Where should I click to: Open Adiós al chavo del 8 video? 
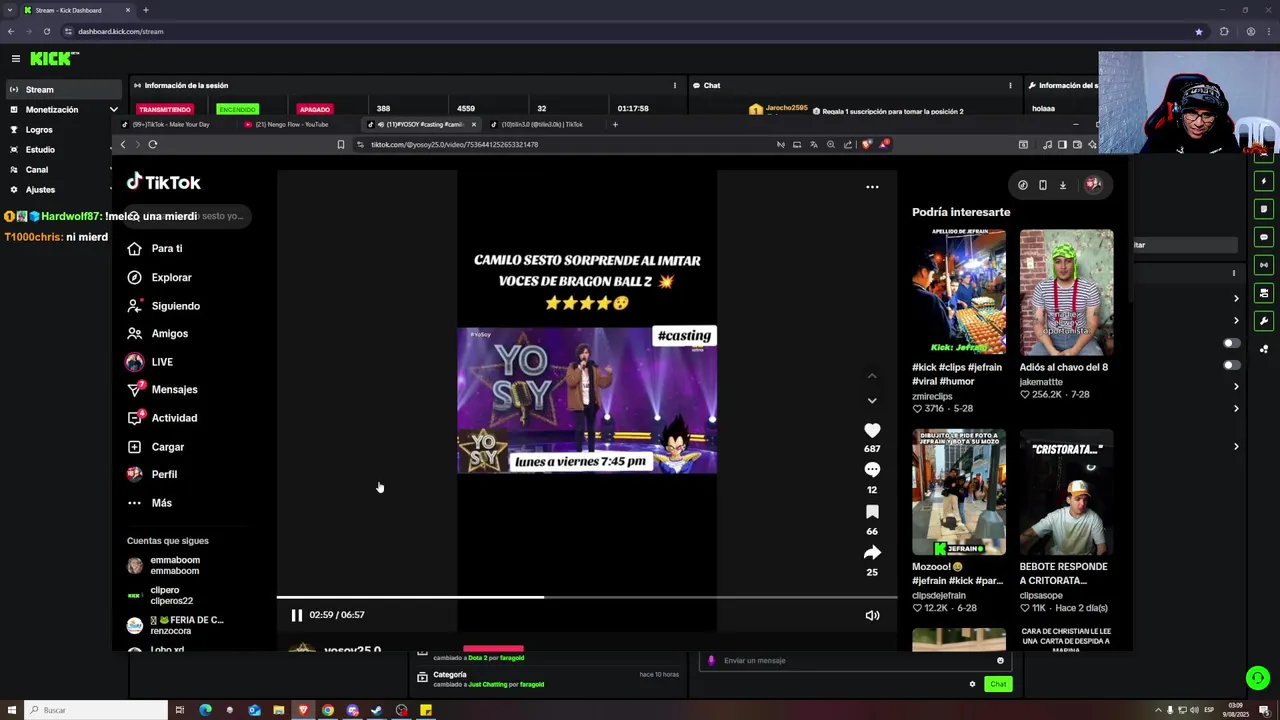[1066, 292]
